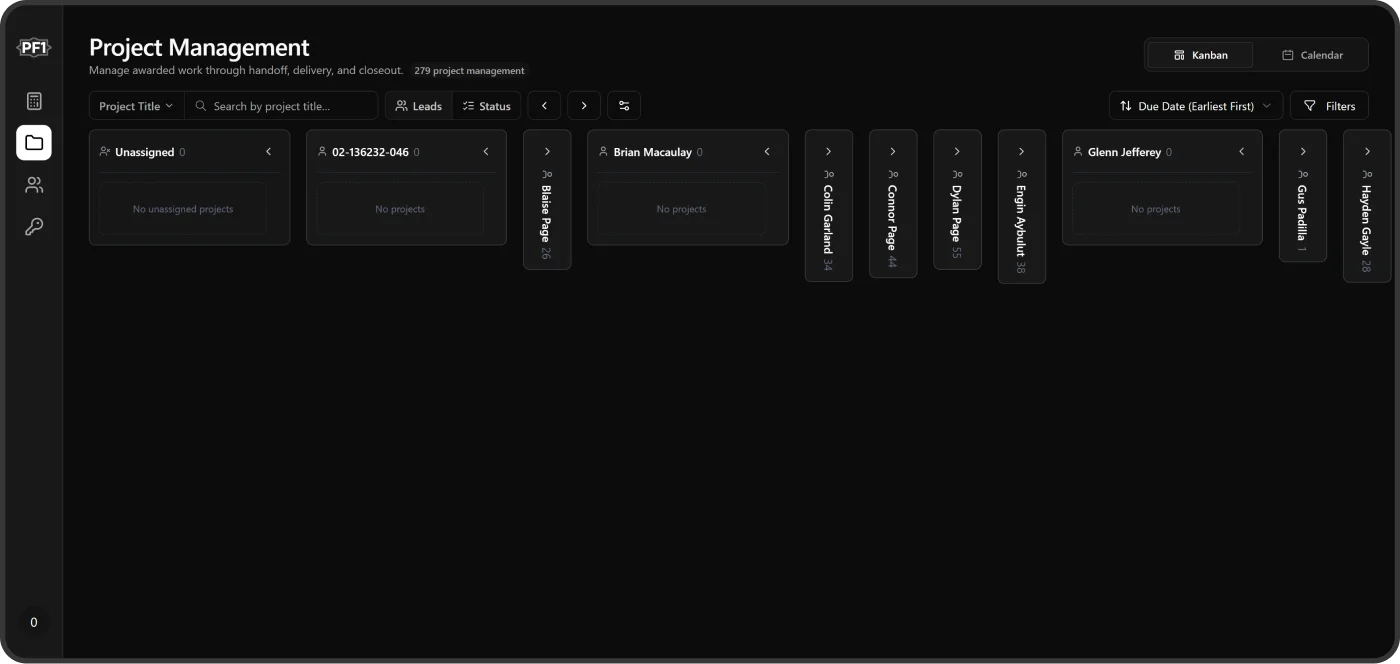This screenshot has width=1400, height=664.
Task: Click the Search by project title field
Action: (x=282, y=106)
